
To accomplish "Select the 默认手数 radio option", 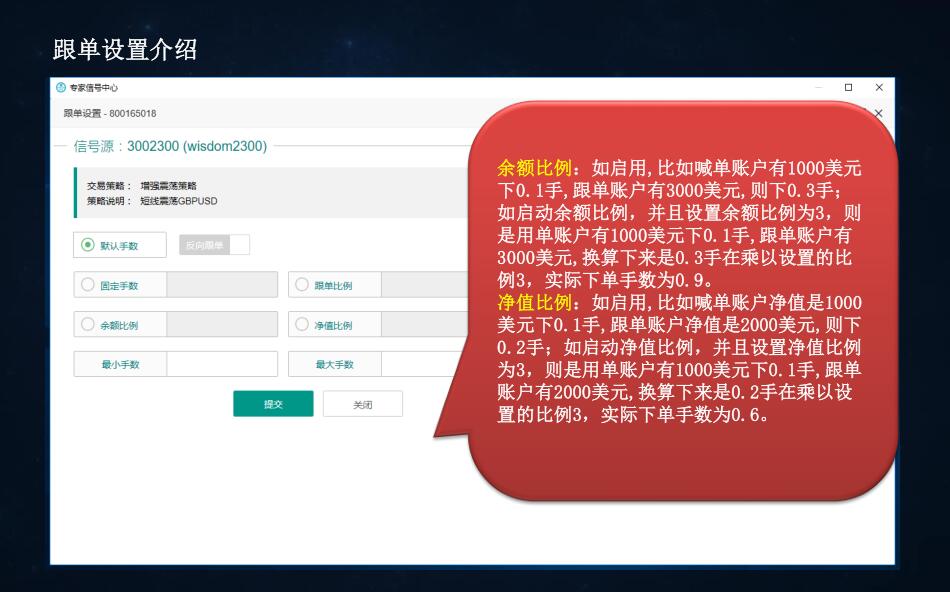I will click(x=87, y=245).
